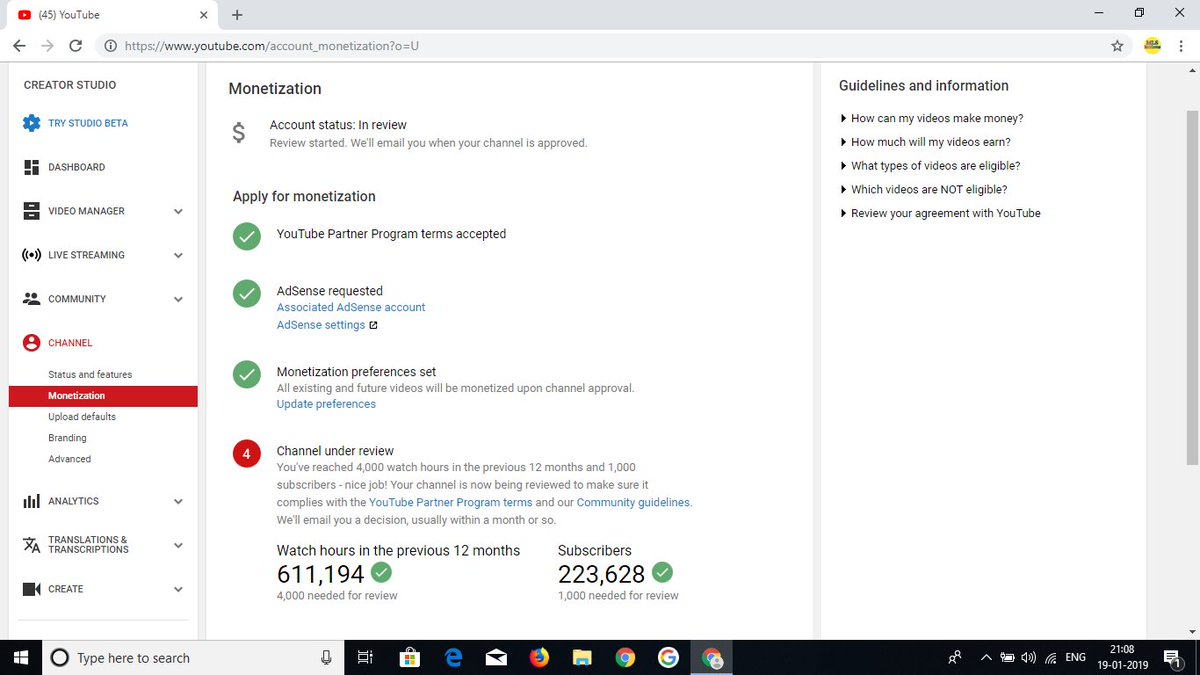Open the Associated AdSense account link
The height and width of the screenshot is (675, 1200).
[351, 307]
